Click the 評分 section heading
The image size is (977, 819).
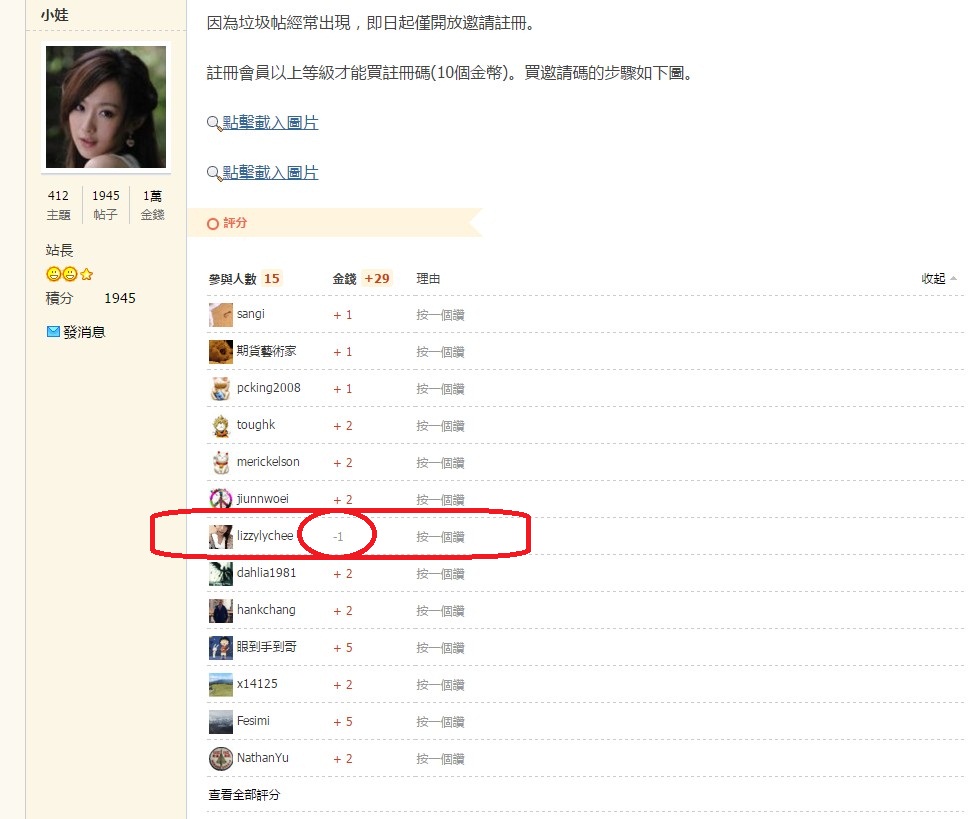tap(235, 223)
